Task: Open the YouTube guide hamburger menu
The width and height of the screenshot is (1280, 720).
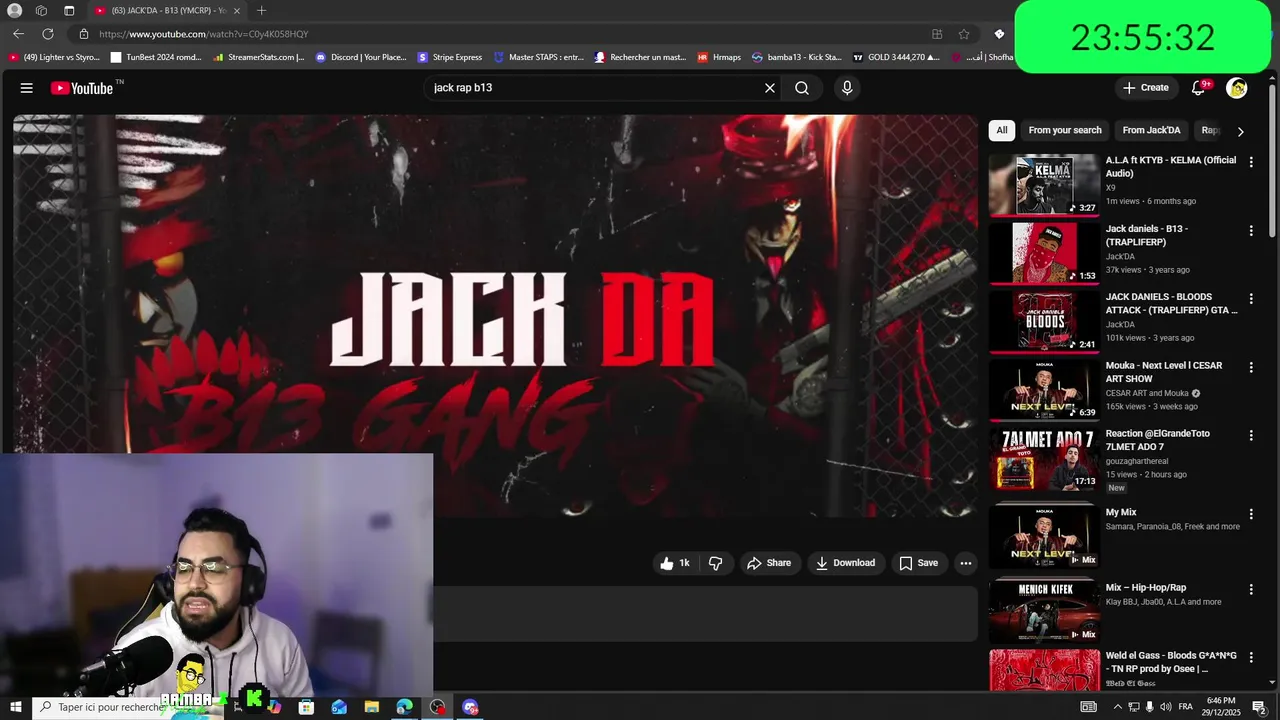Action: [x=27, y=88]
